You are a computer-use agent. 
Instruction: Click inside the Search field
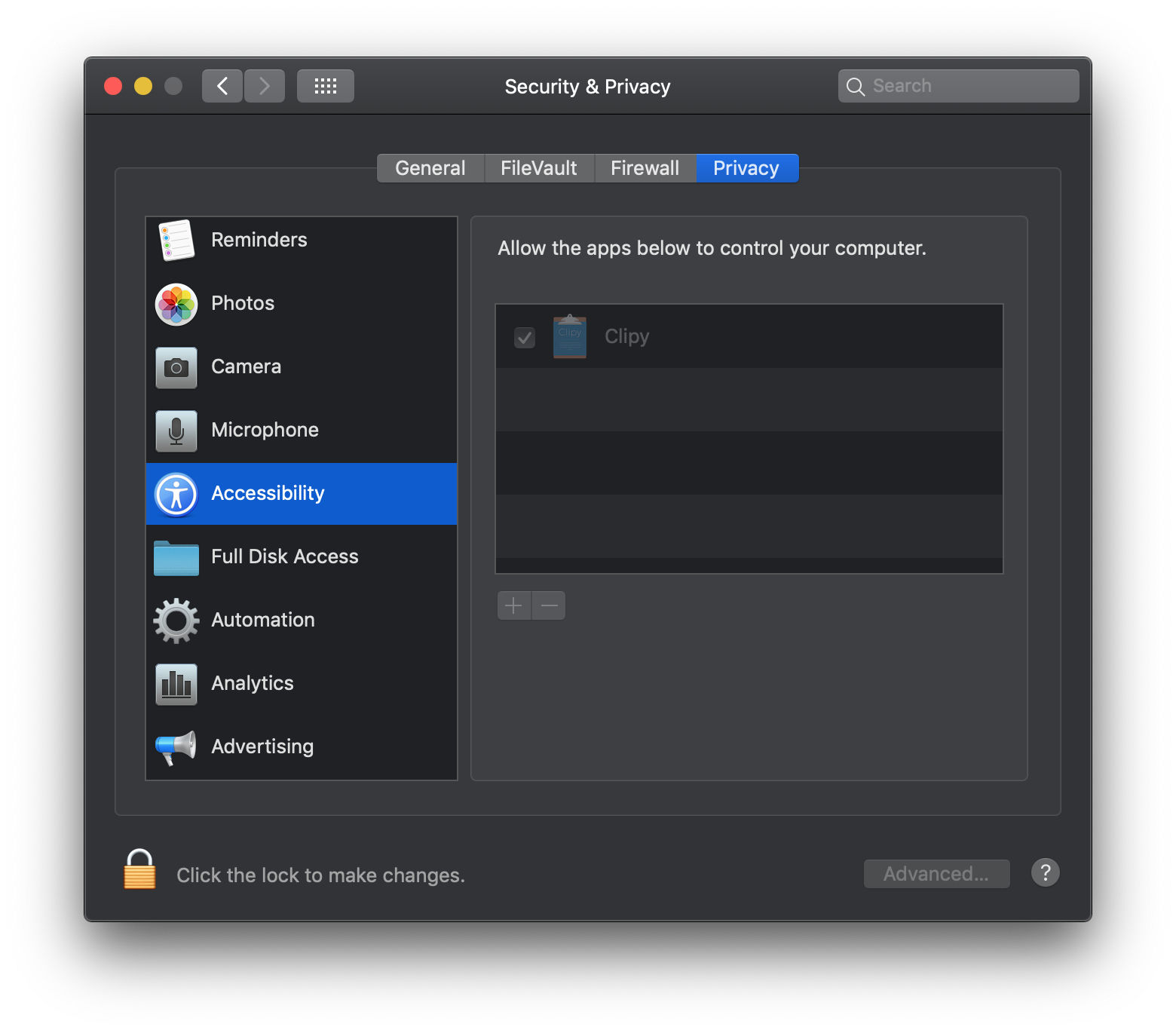(957, 85)
